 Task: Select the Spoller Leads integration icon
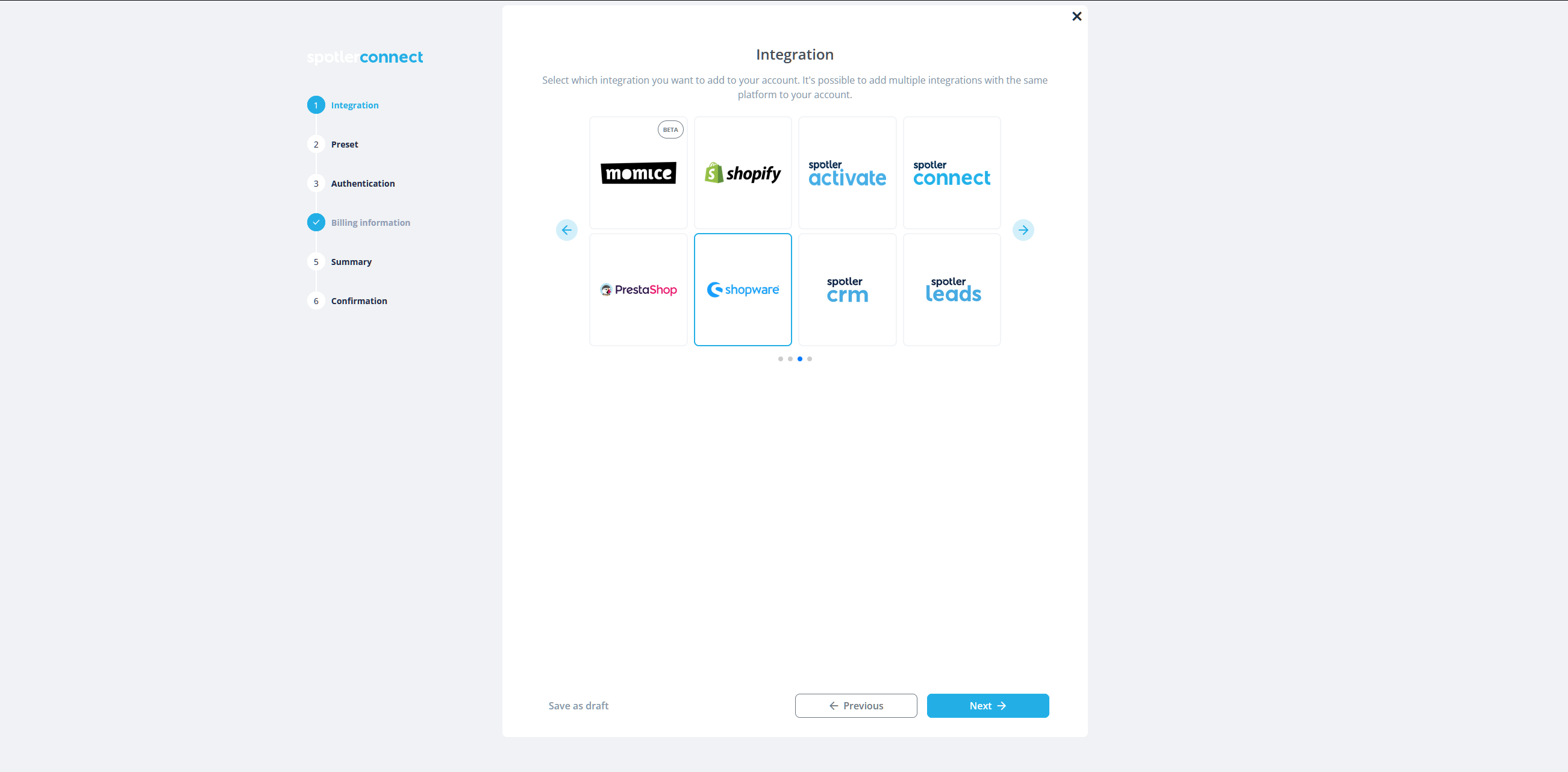click(x=950, y=289)
